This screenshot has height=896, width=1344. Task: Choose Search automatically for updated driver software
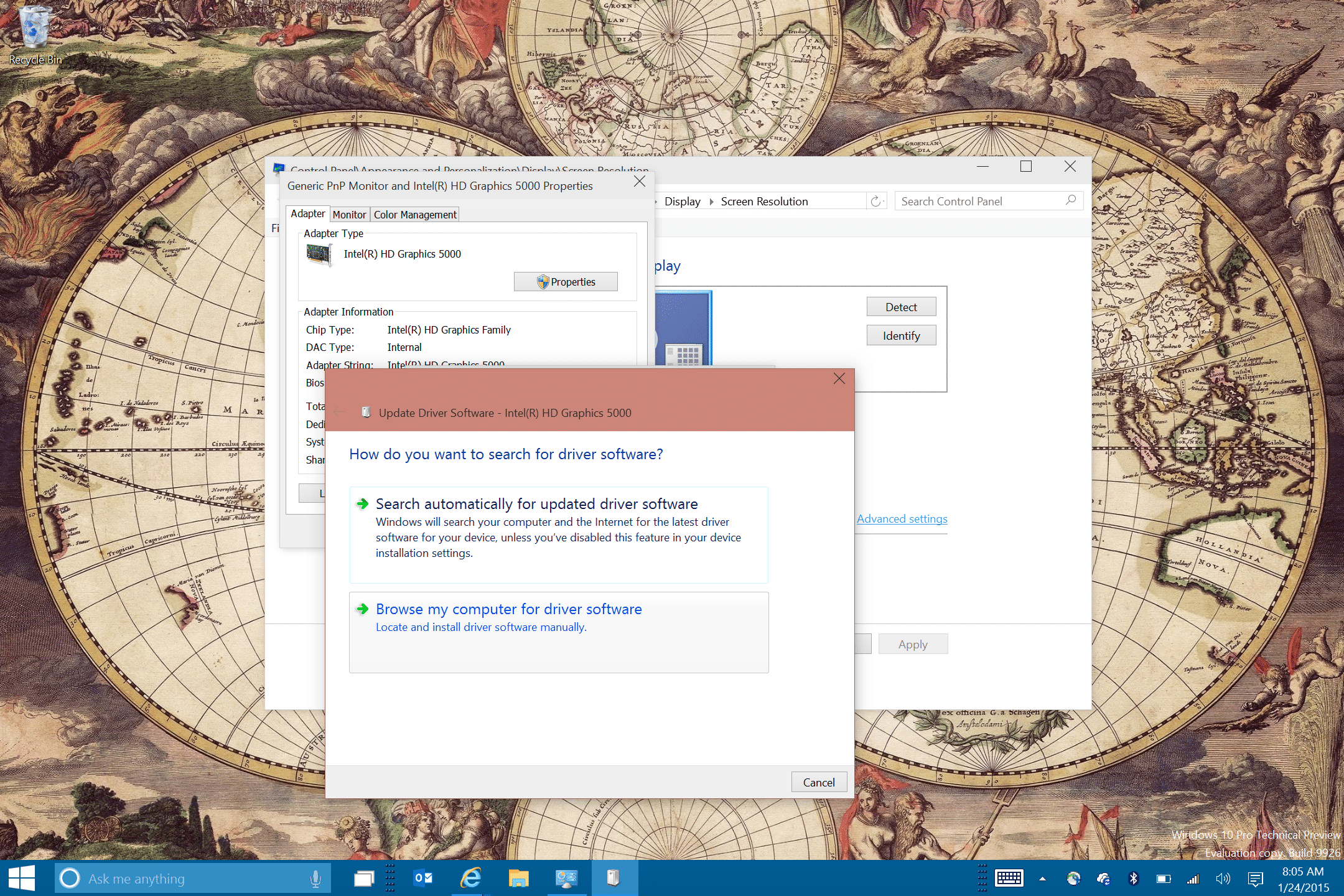[559, 534]
